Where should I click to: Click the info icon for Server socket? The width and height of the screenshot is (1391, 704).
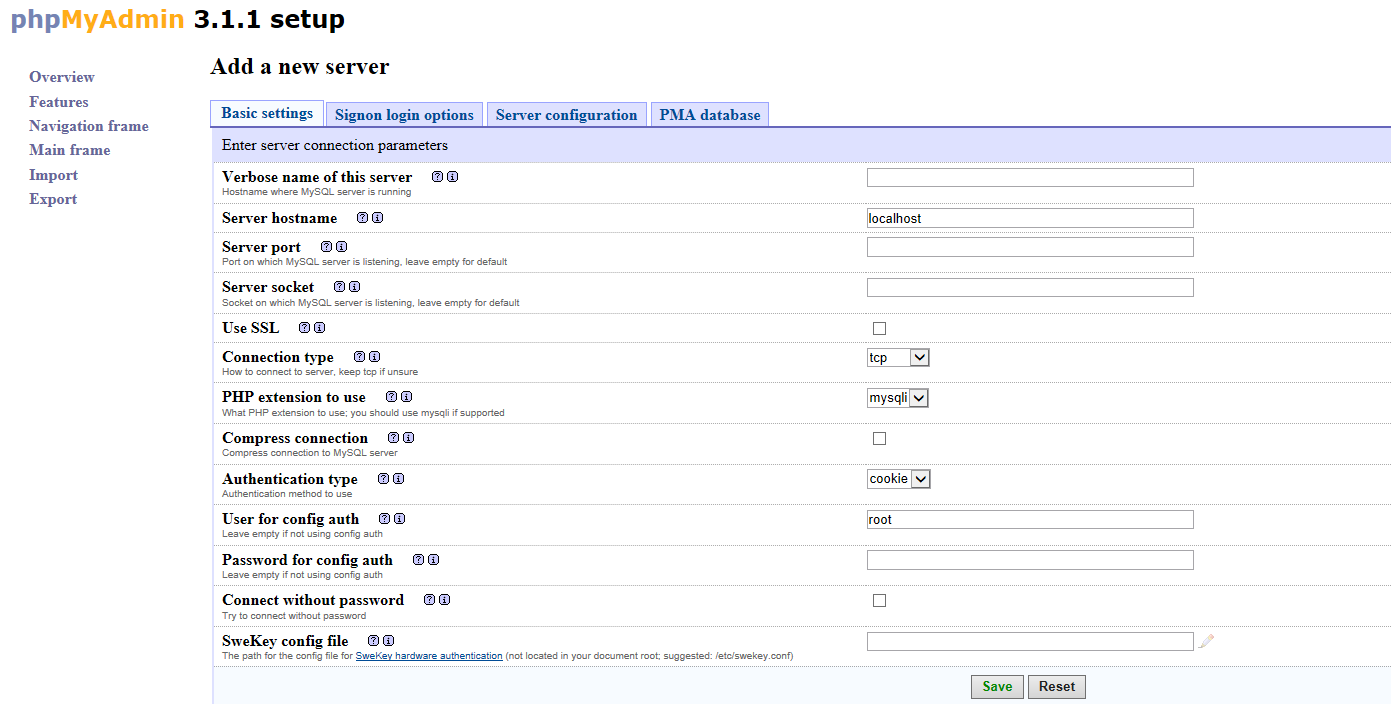pos(354,286)
